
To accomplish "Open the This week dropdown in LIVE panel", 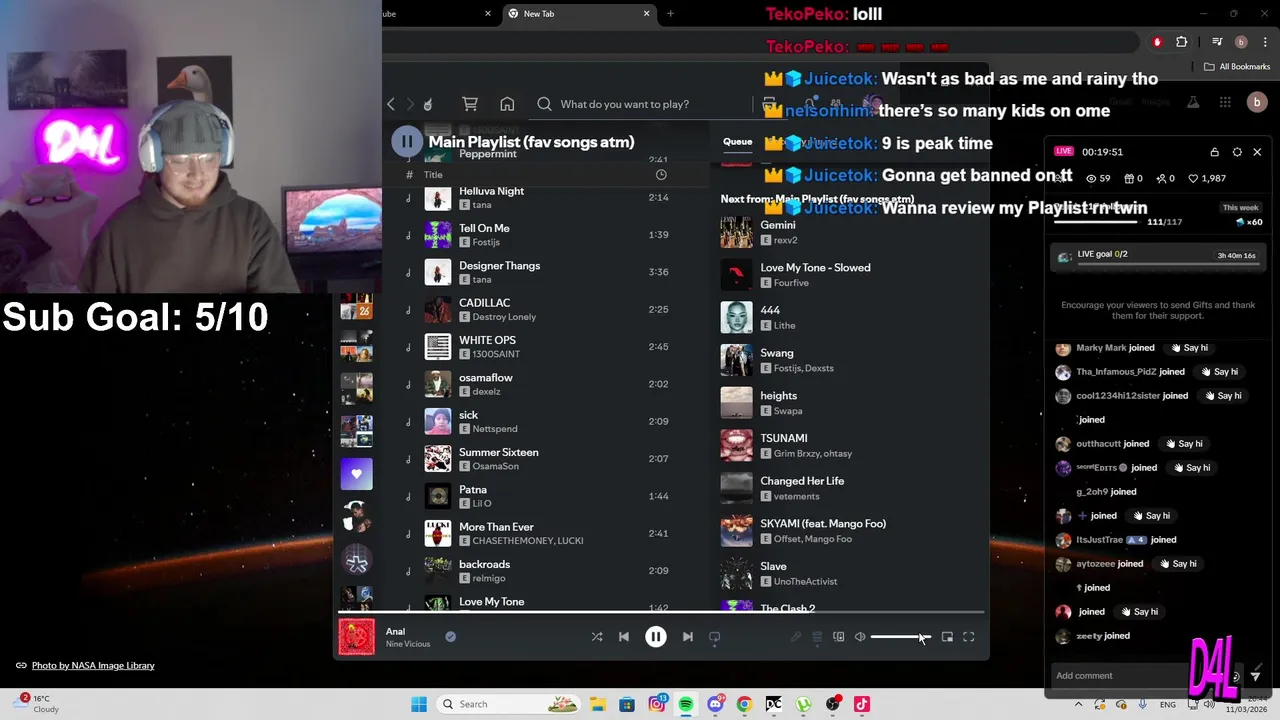I will click(x=1241, y=208).
